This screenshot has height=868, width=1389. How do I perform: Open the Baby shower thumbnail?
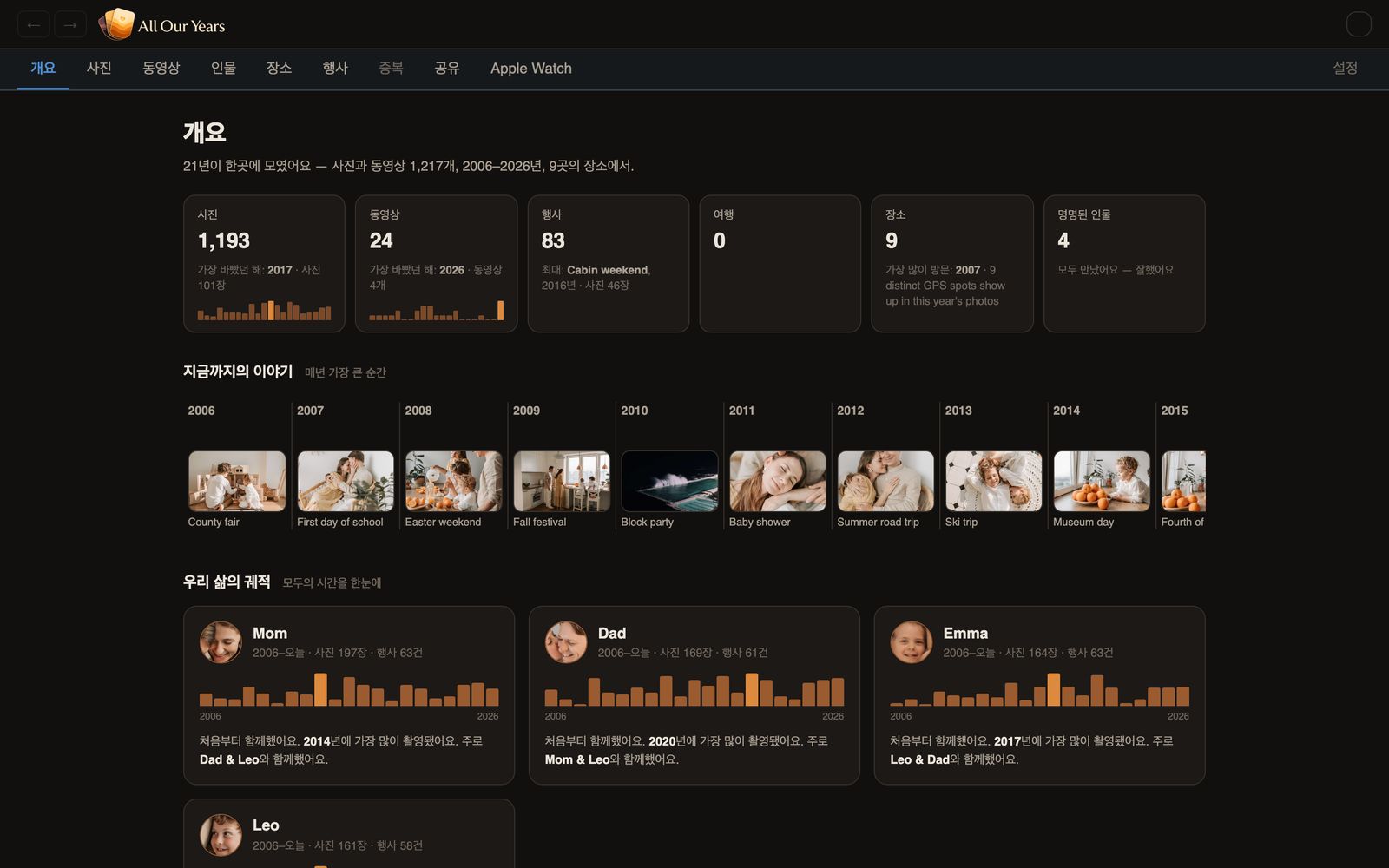tap(778, 481)
